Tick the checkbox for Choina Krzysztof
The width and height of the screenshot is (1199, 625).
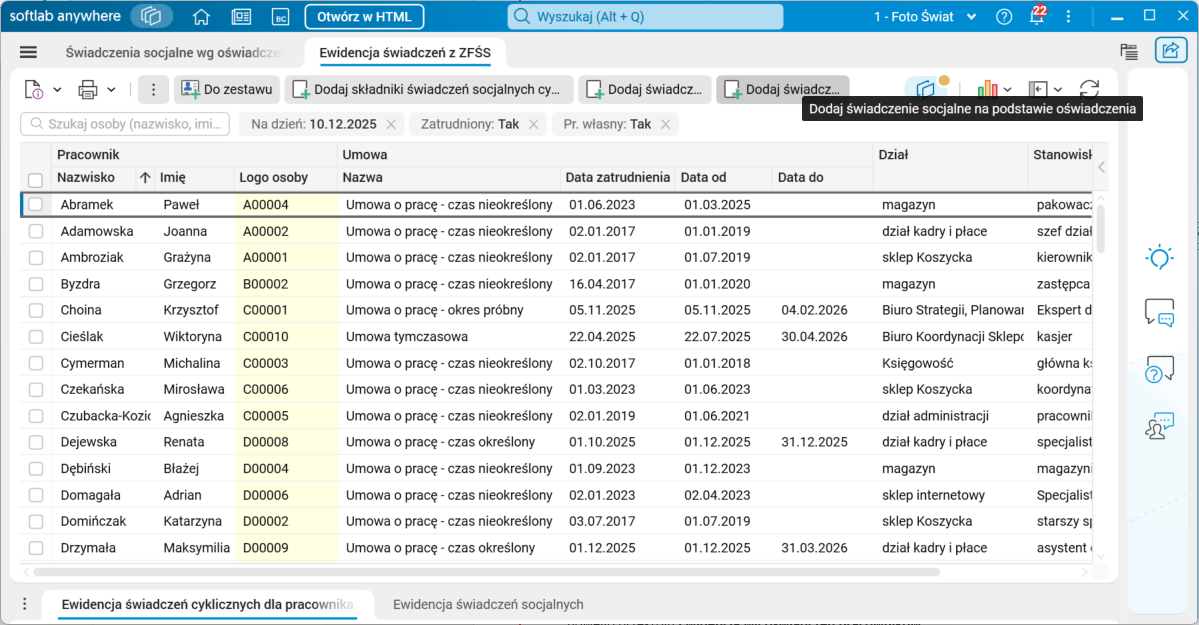[35, 311]
